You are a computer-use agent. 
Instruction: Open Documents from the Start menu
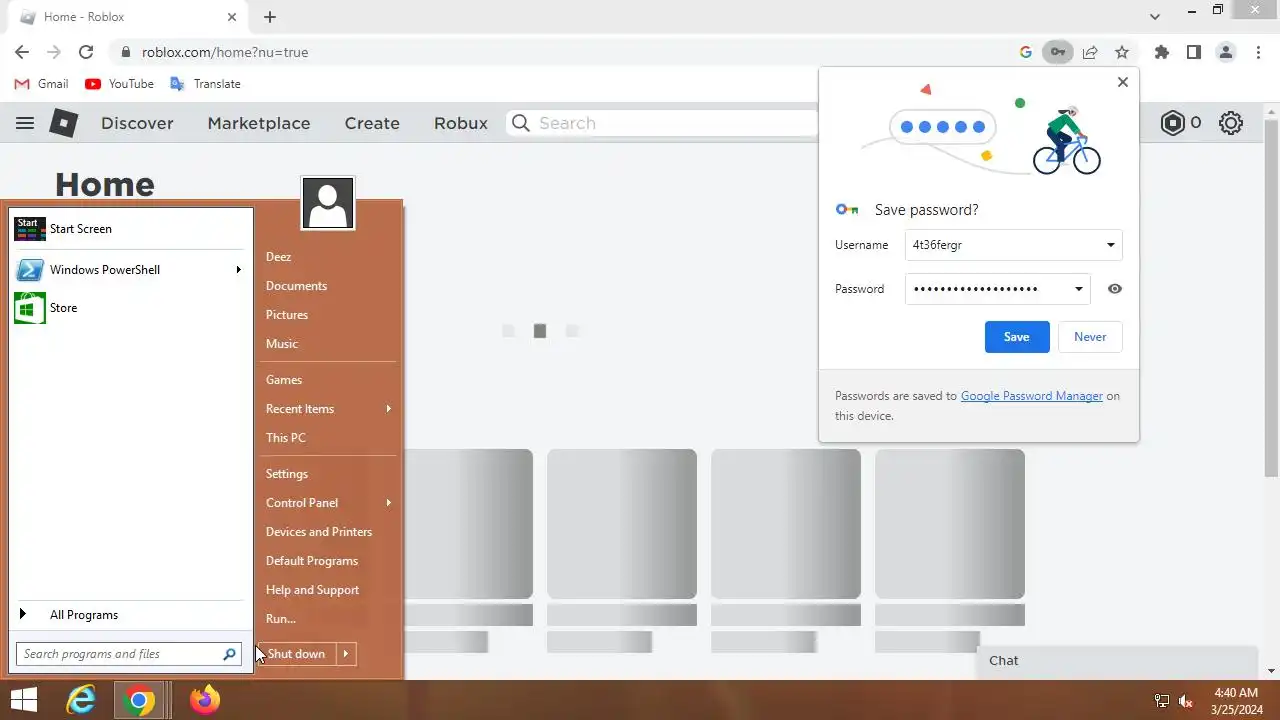click(x=296, y=286)
